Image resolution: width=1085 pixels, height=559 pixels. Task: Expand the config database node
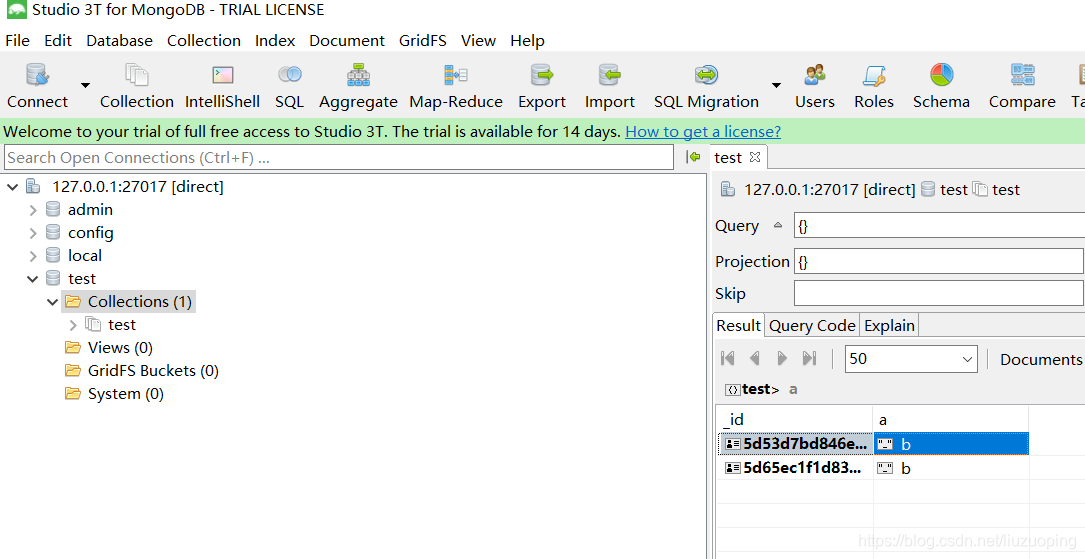[x=33, y=232]
